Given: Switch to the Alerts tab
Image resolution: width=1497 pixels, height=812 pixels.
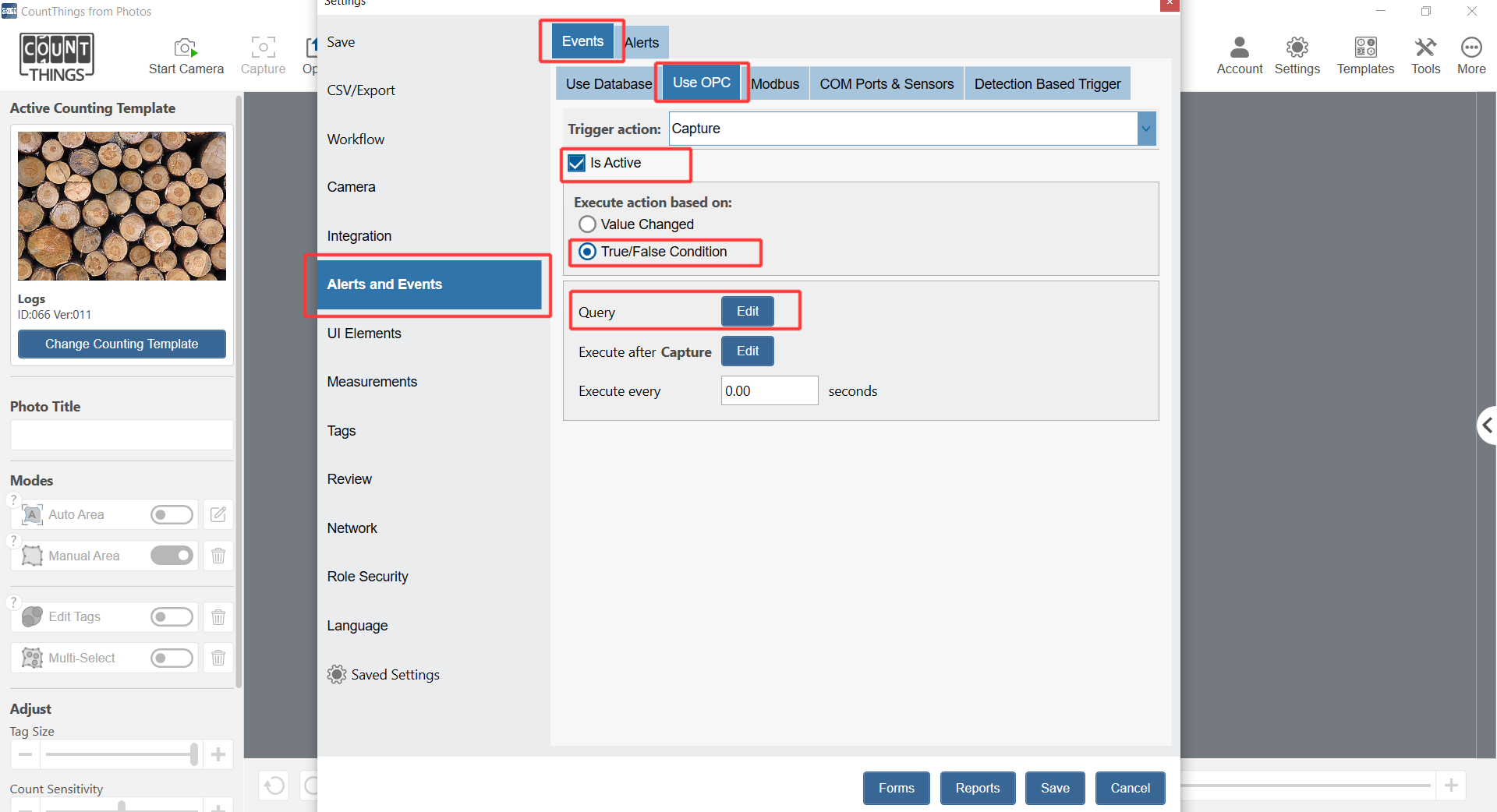Looking at the screenshot, I should pyautogui.click(x=642, y=43).
